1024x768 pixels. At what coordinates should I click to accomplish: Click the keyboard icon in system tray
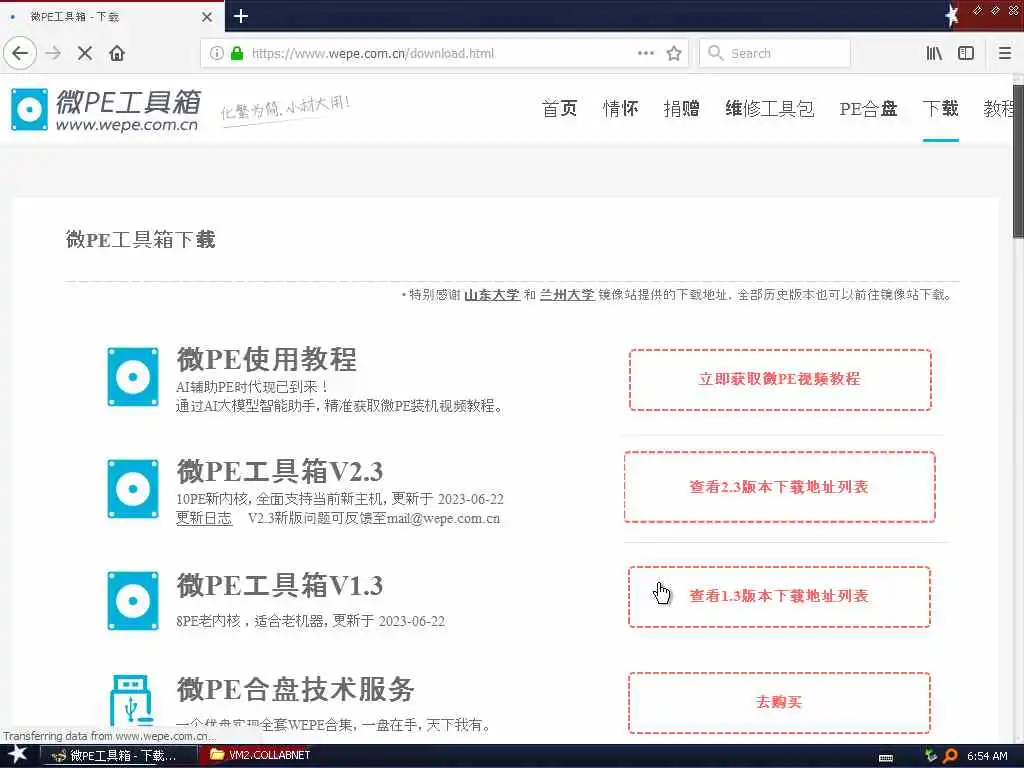886,758
